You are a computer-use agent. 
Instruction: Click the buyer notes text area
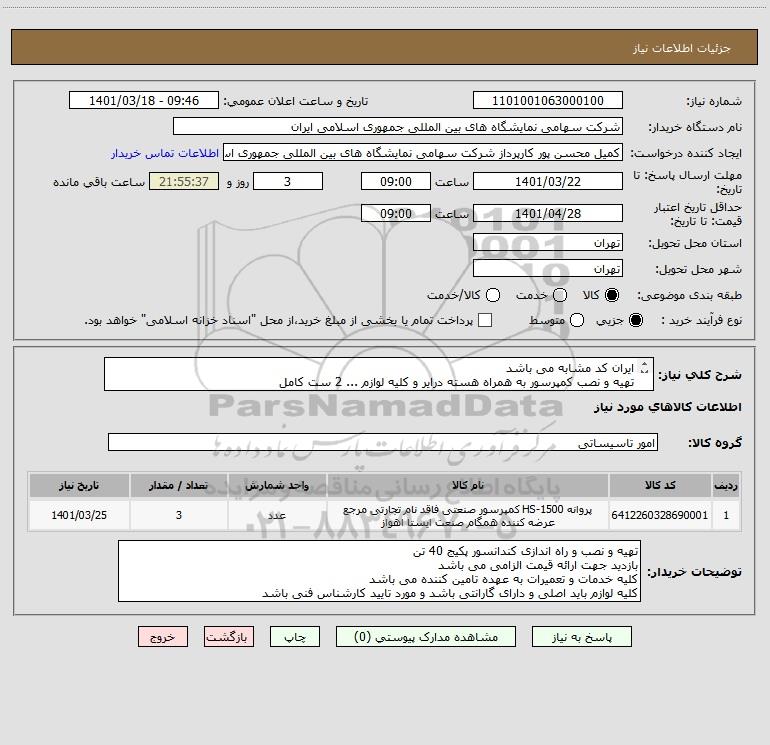tap(379, 571)
